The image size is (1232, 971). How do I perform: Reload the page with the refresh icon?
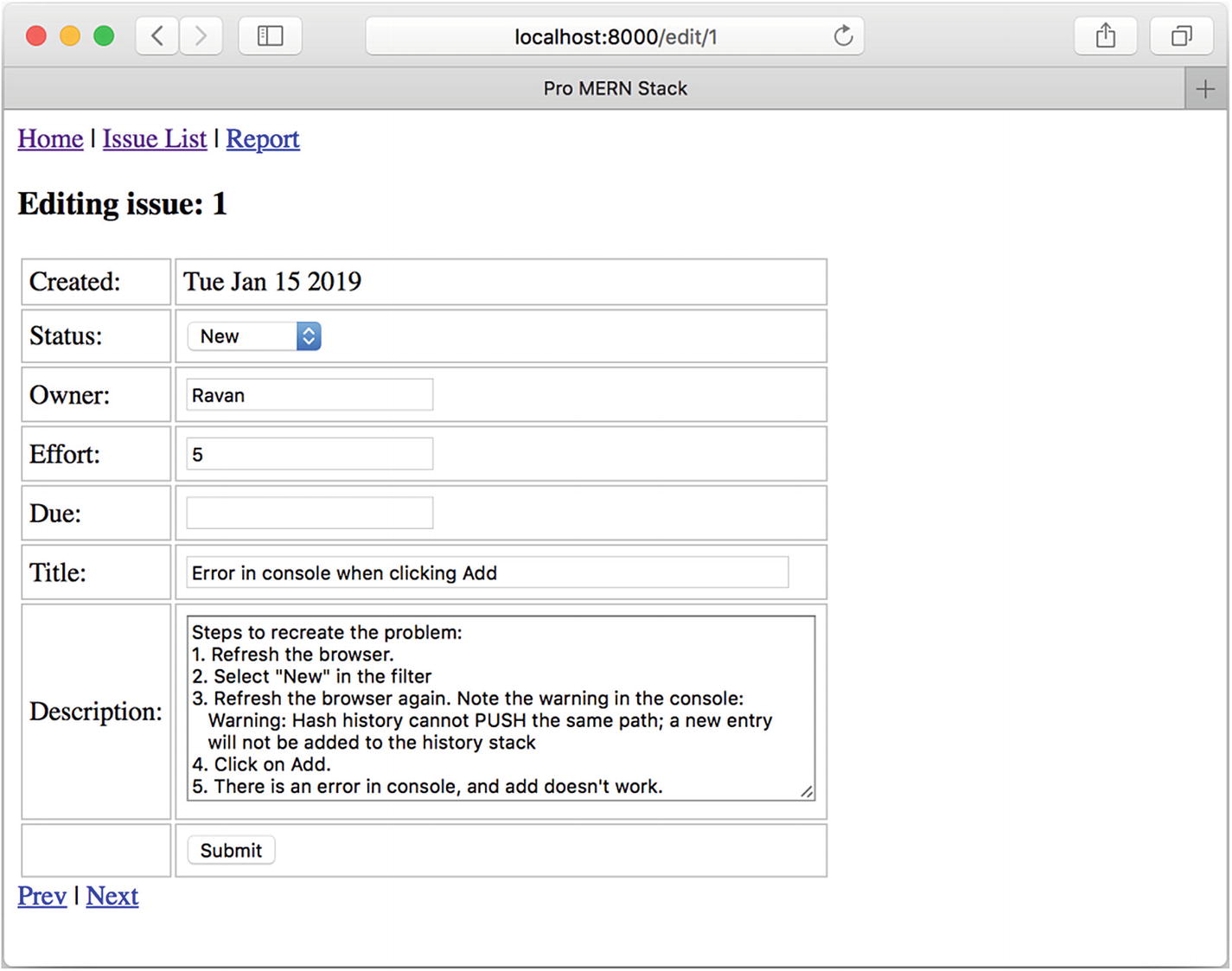click(843, 36)
